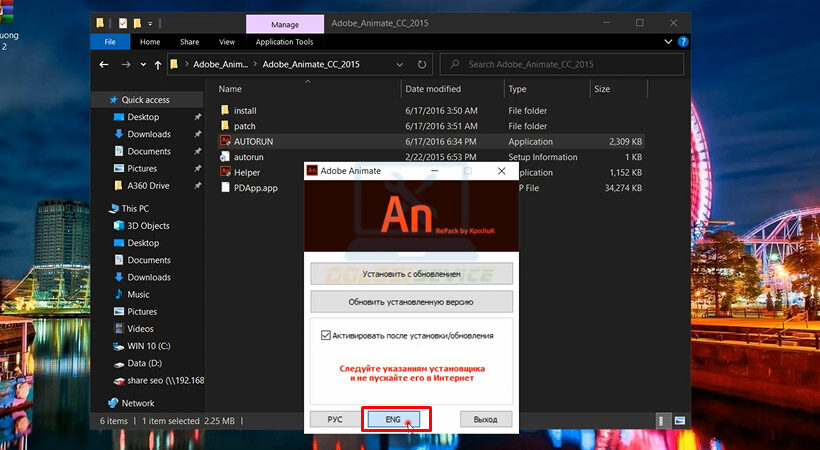Open Music in the navigation pane
This screenshot has height=450, width=820.
[138, 294]
